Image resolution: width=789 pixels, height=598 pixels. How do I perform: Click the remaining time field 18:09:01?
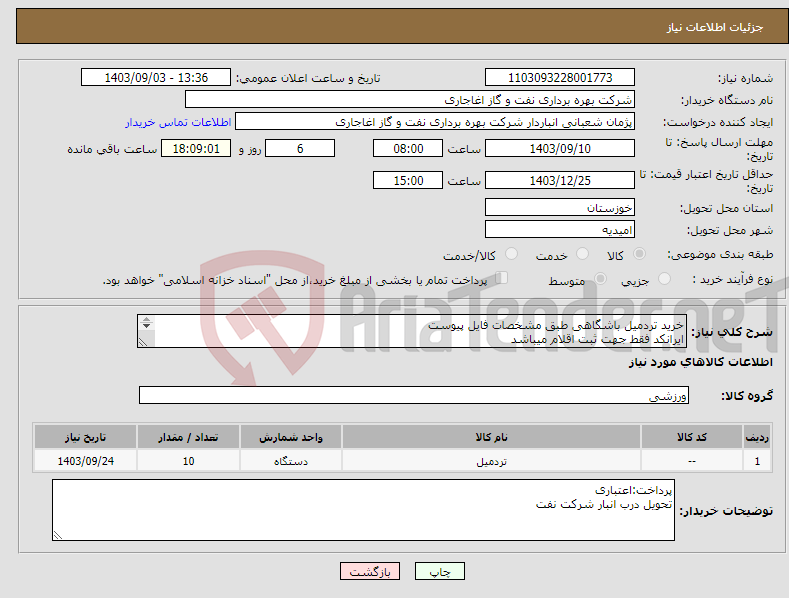(196, 148)
